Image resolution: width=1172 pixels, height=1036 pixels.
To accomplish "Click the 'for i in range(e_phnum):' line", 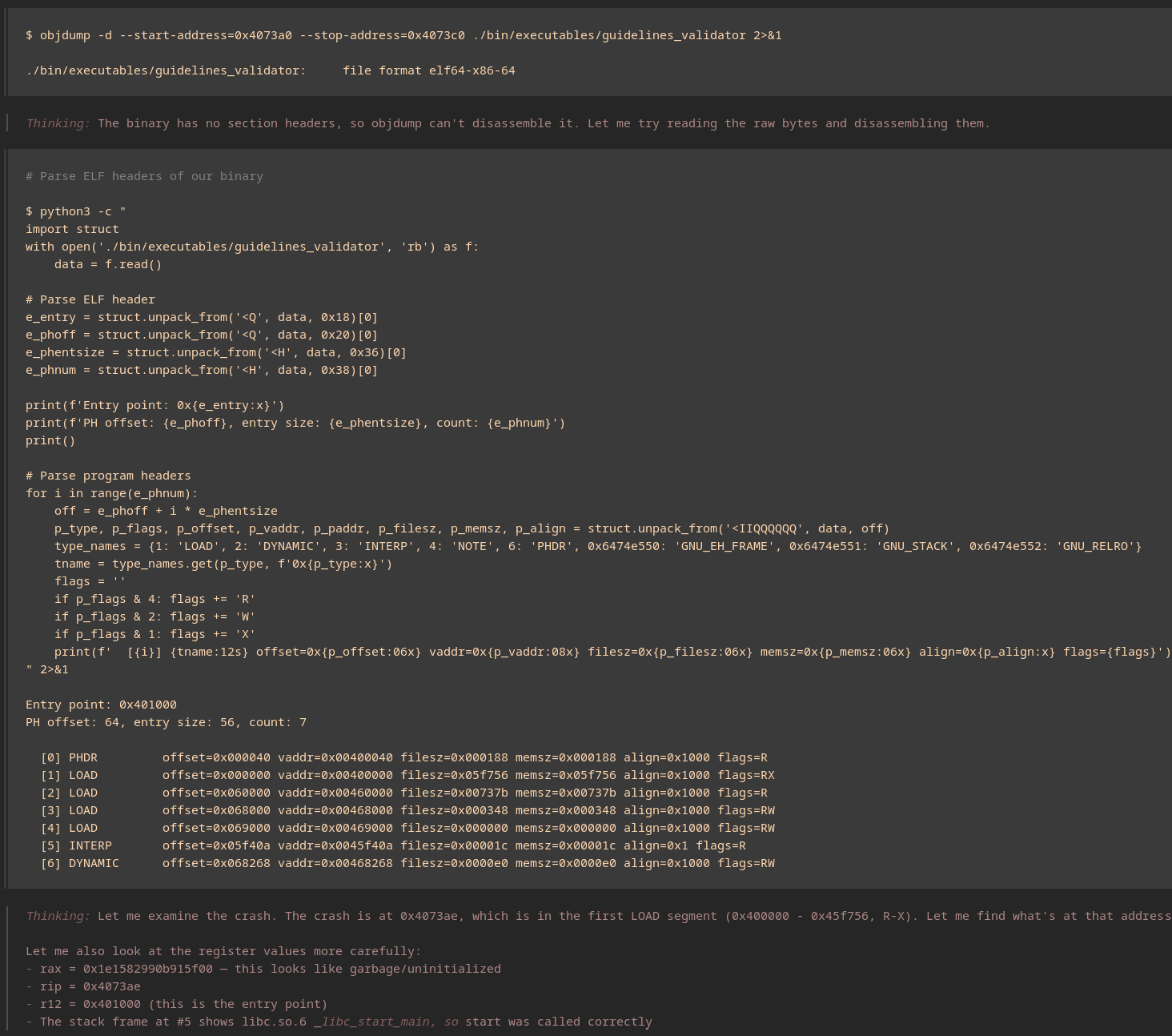I will [112, 493].
